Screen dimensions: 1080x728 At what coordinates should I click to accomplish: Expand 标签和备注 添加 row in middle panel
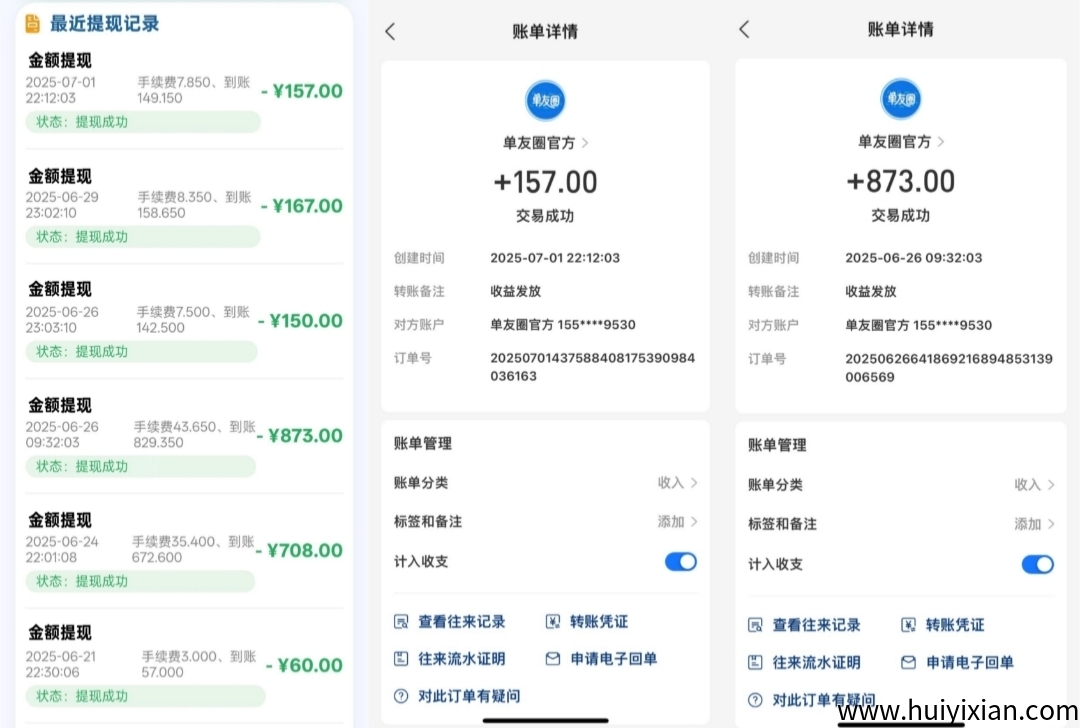pos(545,522)
